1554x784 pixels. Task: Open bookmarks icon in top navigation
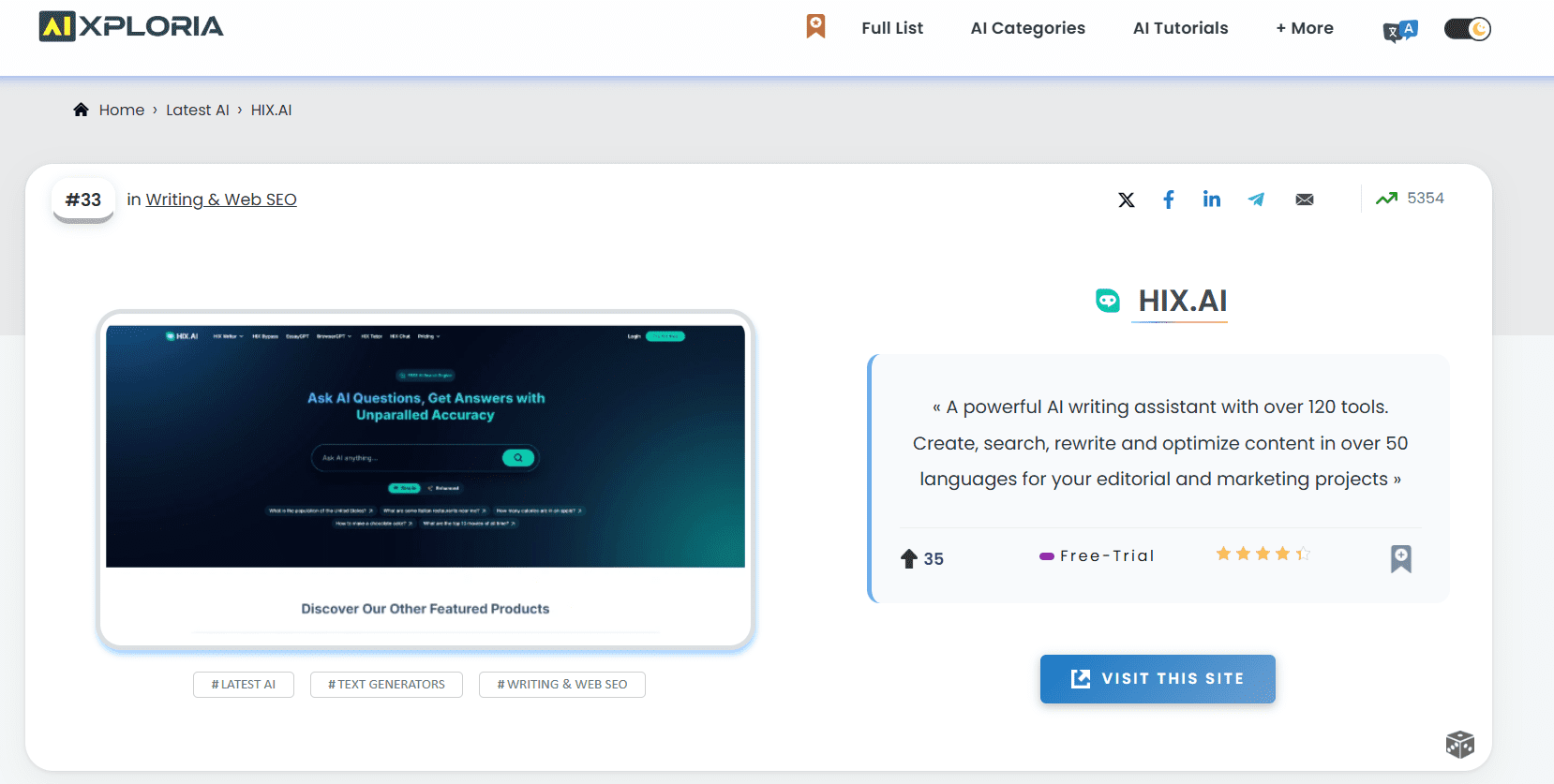[x=815, y=26]
